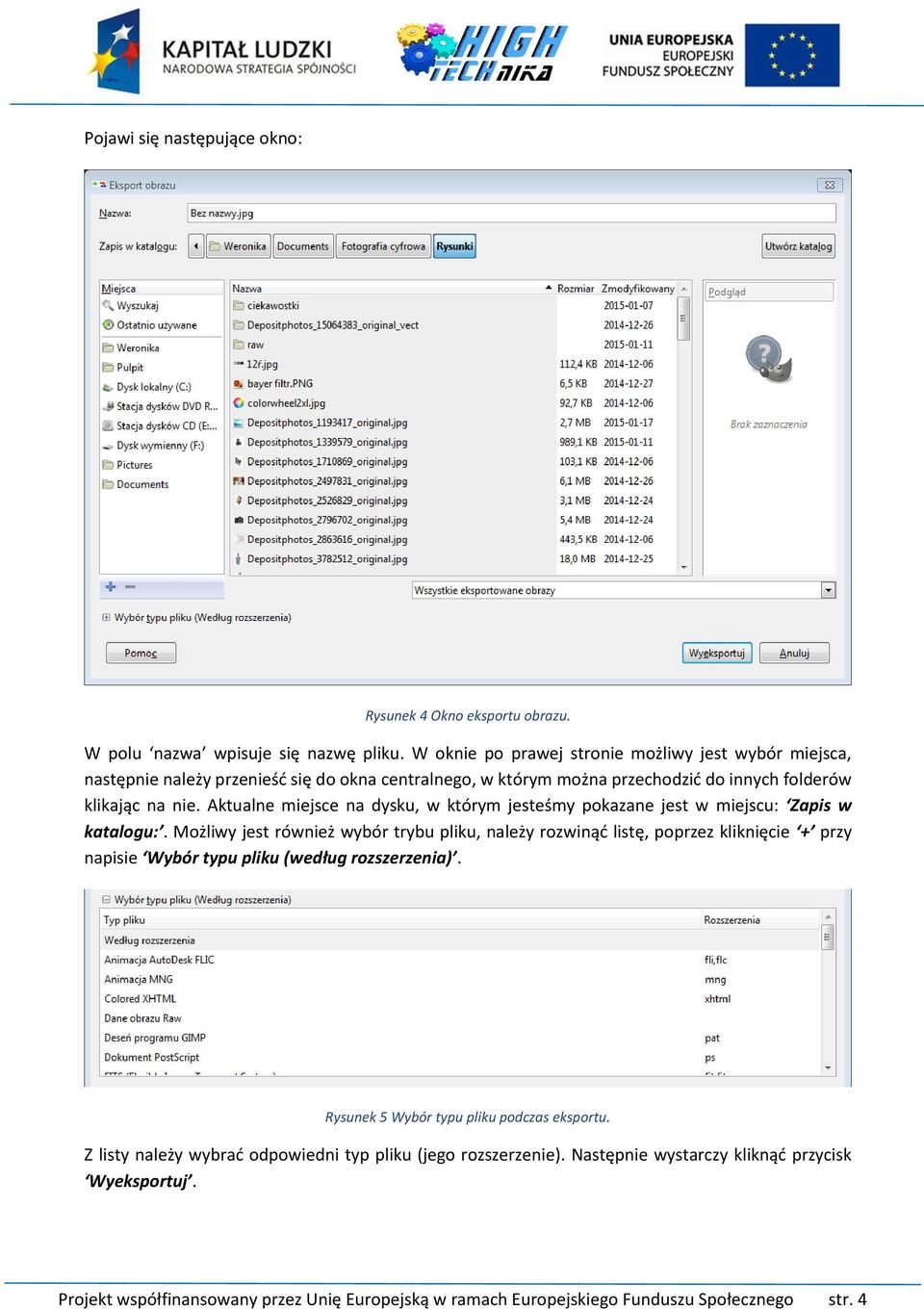Click the Pulpit desktop folder icon
This screenshot has height=1310, width=924.
(108, 368)
